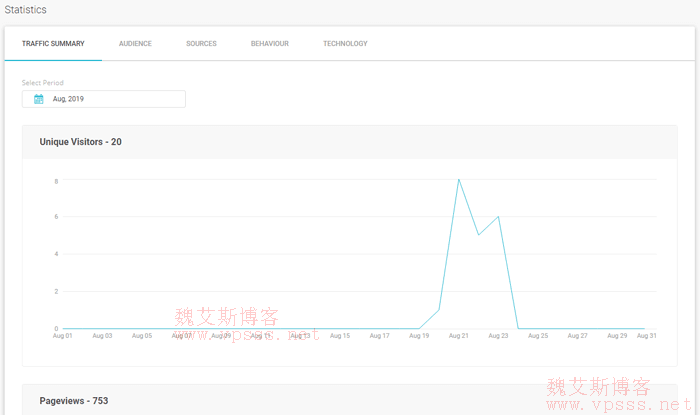Click the Aug 01 label on x-axis
This screenshot has width=700, height=415.
(x=62, y=336)
